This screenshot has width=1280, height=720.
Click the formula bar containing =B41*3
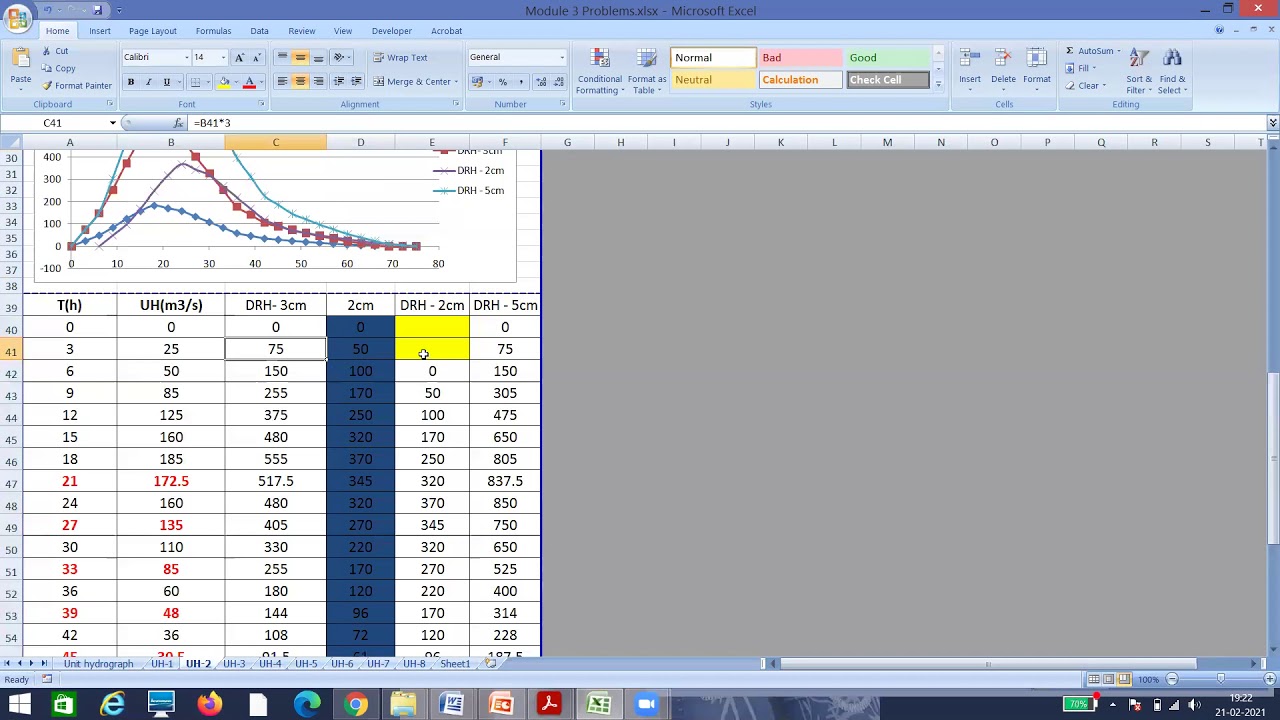(x=728, y=123)
